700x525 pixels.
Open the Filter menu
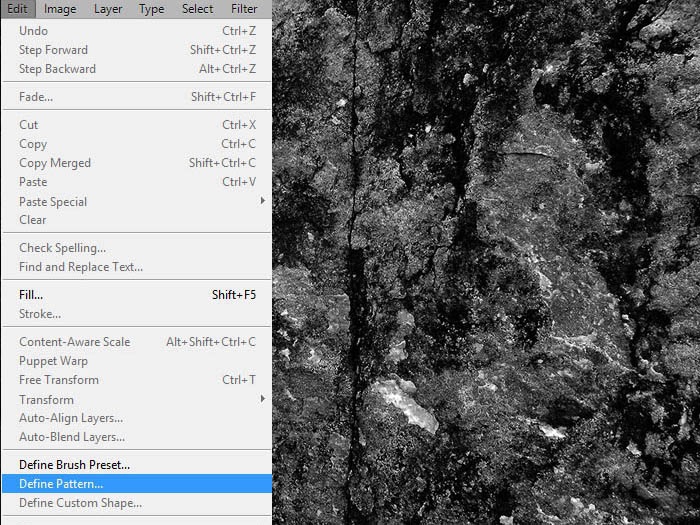click(244, 9)
